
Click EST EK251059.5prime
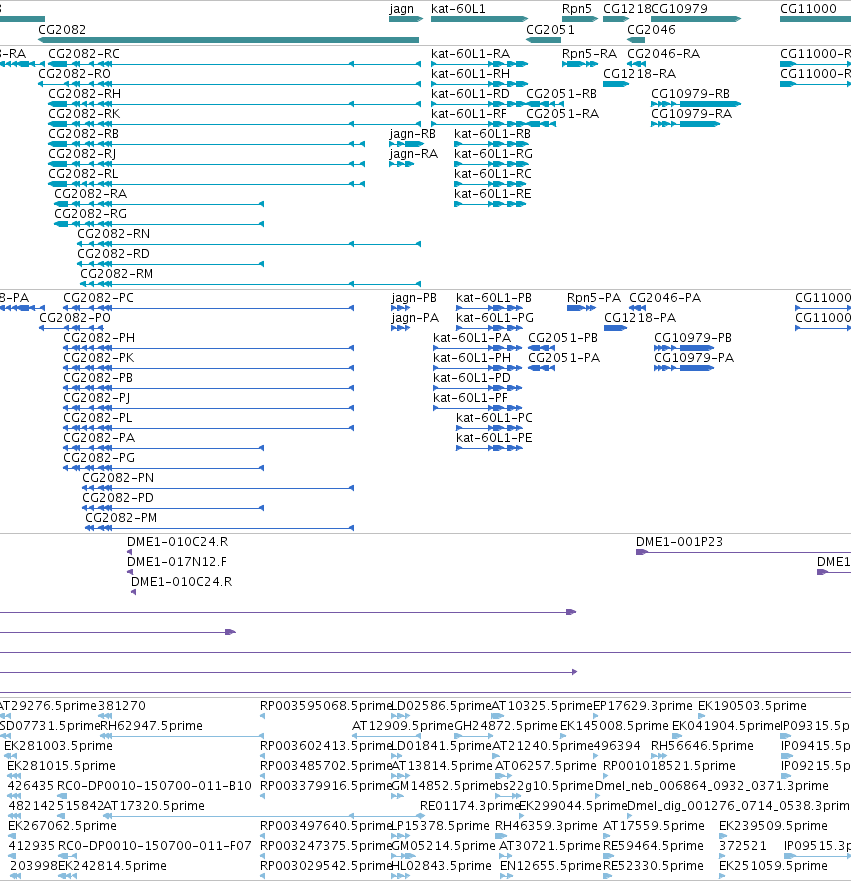[773, 866]
